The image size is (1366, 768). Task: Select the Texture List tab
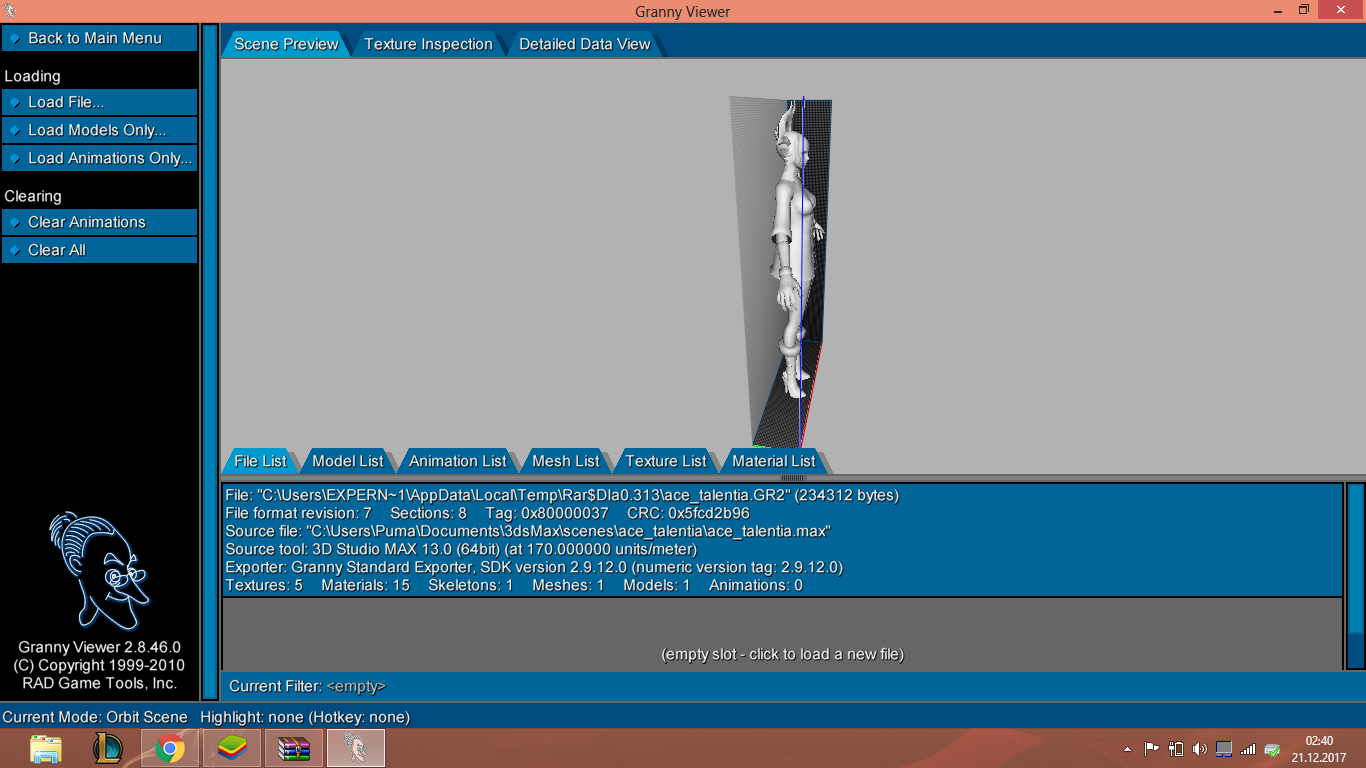(665, 461)
